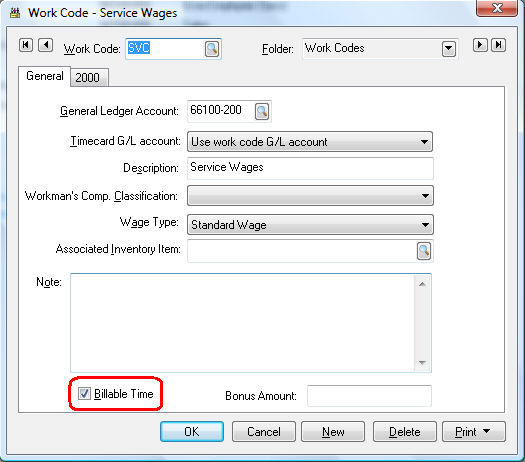Open the Work Code lookup magnifier

pos(212,49)
